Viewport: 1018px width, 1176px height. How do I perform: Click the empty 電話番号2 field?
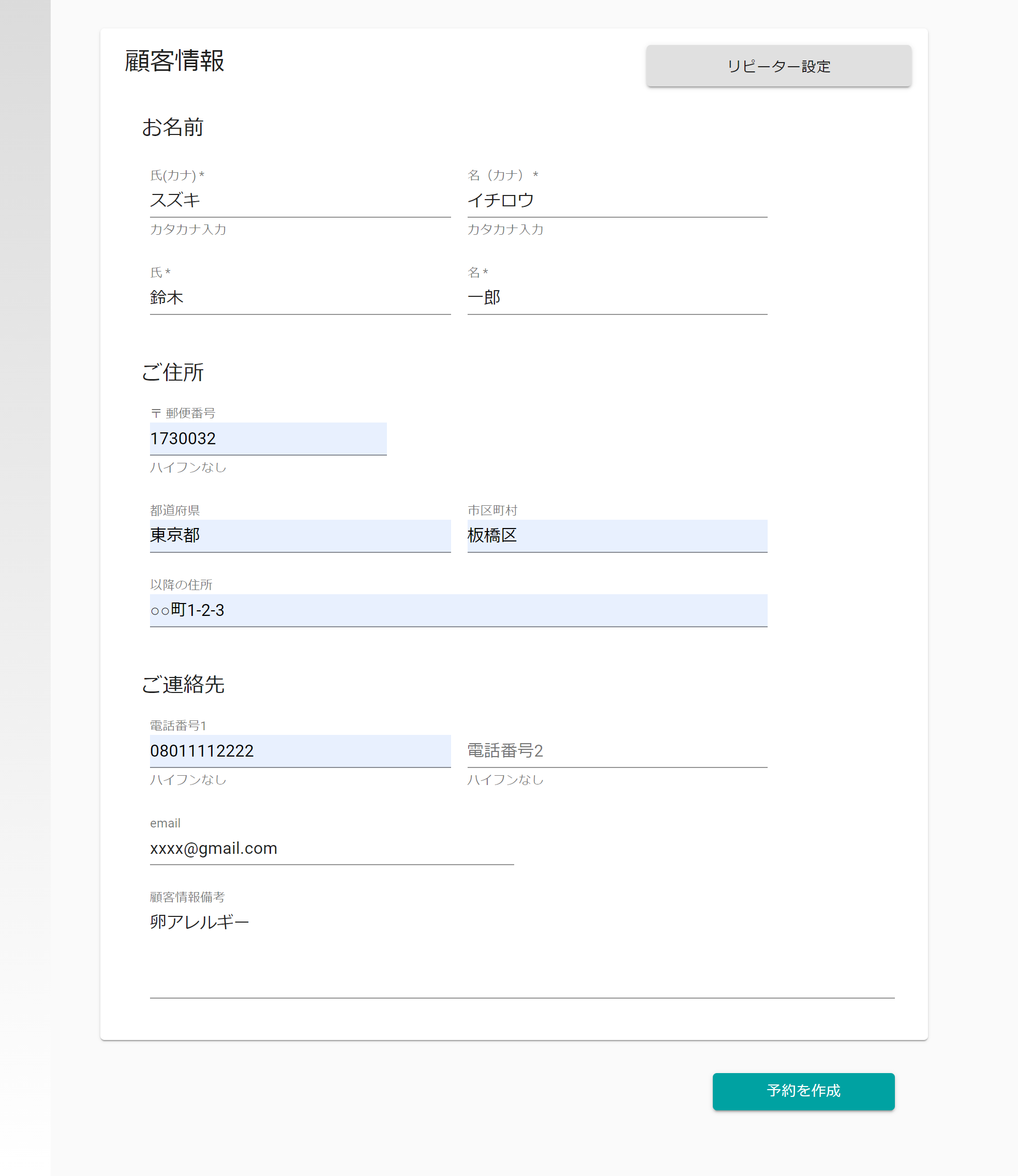[x=617, y=751]
